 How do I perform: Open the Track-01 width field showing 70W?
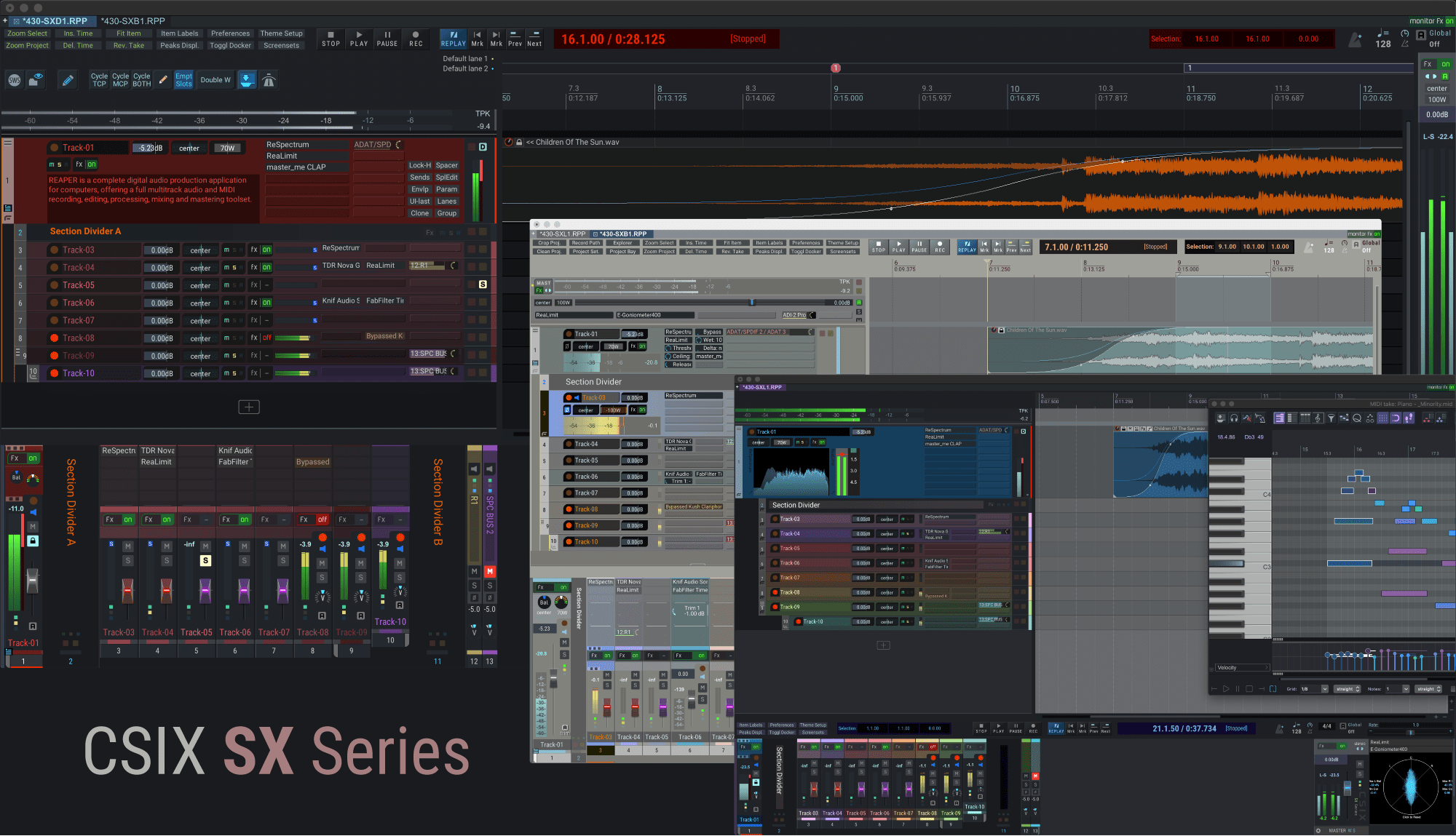pos(227,148)
